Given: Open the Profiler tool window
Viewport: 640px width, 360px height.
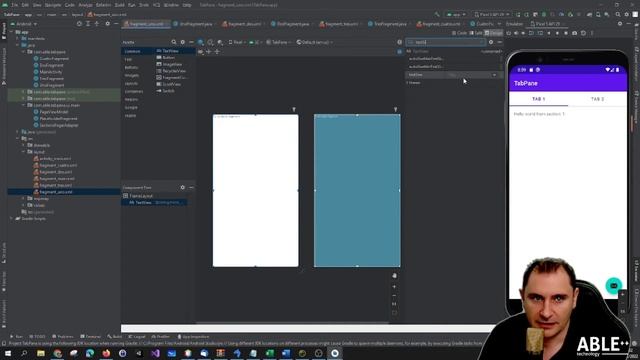Looking at the screenshot, I should point(160,337).
